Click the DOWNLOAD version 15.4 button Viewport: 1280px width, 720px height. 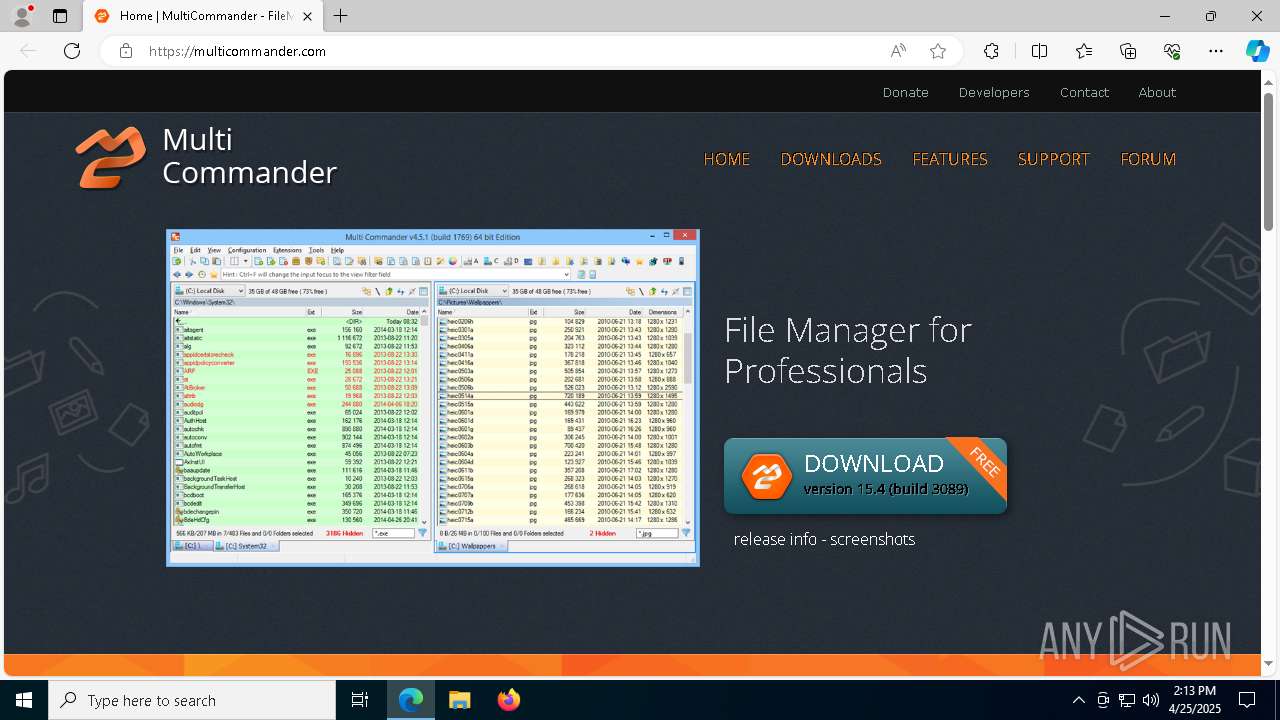[865, 476]
